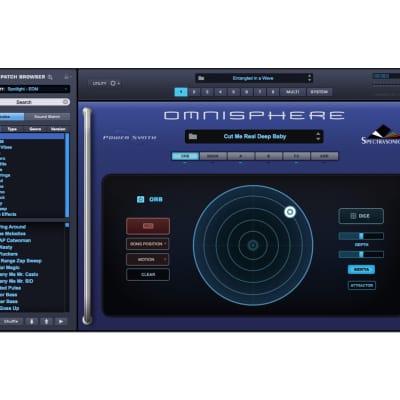Click the white Orb puck
Image resolution: width=400 pixels, height=400 pixels.
(x=290, y=212)
